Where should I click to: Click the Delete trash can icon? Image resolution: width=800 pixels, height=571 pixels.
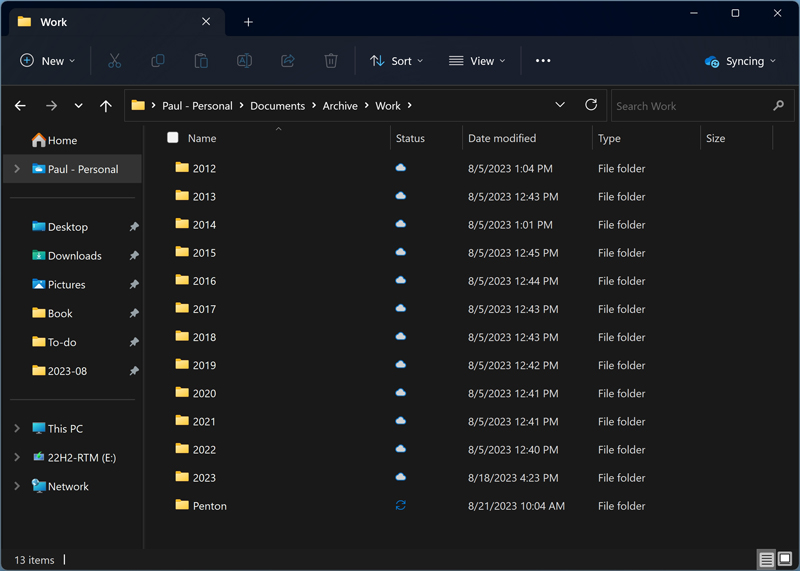pos(331,61)
